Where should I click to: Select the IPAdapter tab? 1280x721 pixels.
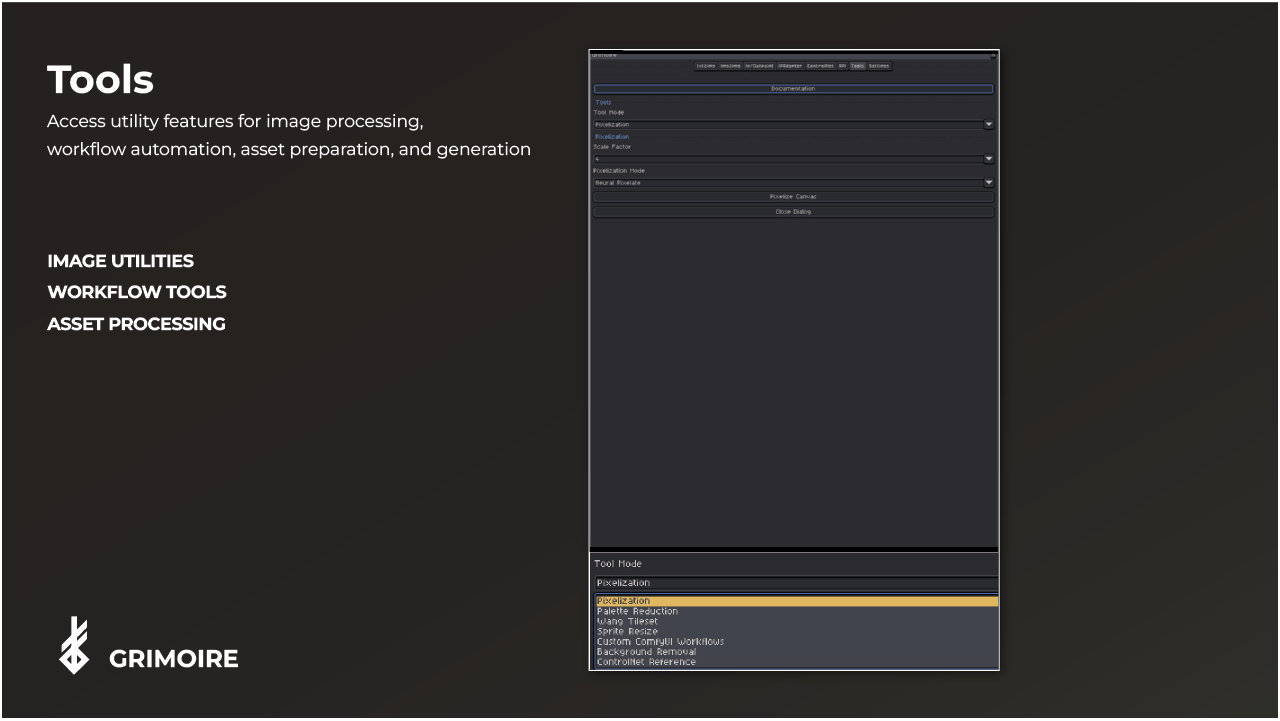click(x=791, y=66)
